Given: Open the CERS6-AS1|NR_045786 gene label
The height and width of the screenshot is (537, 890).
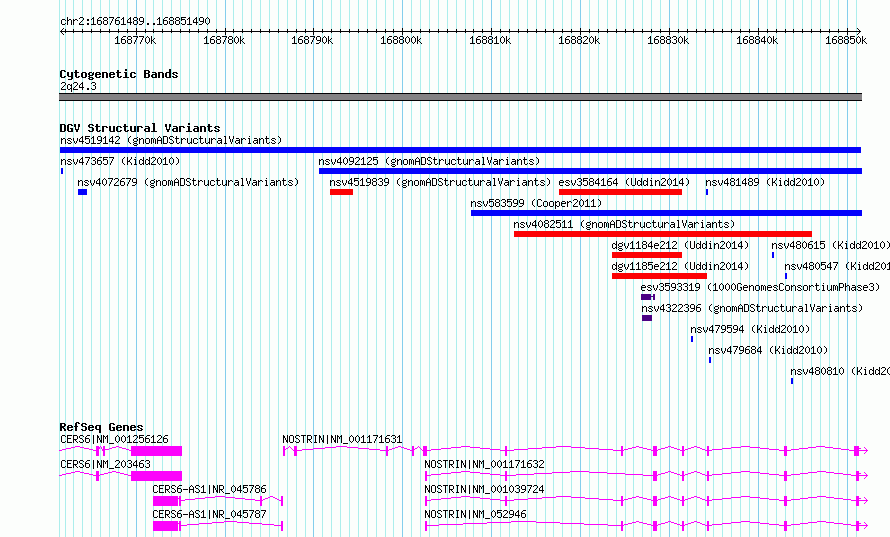Looking at the screenshot, I should pyautogui.click(x=209, y=489).
